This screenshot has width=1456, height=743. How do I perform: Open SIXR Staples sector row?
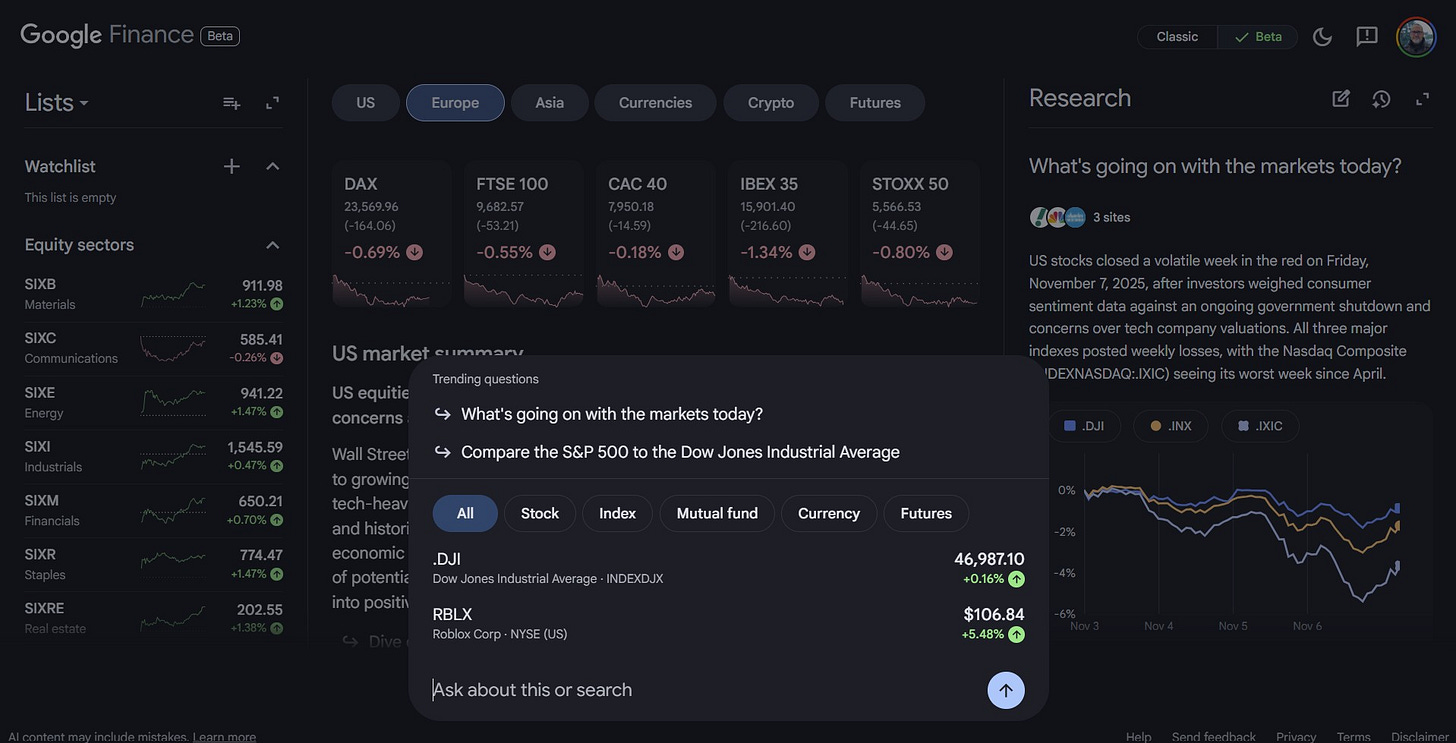click(x=153, y=564)
